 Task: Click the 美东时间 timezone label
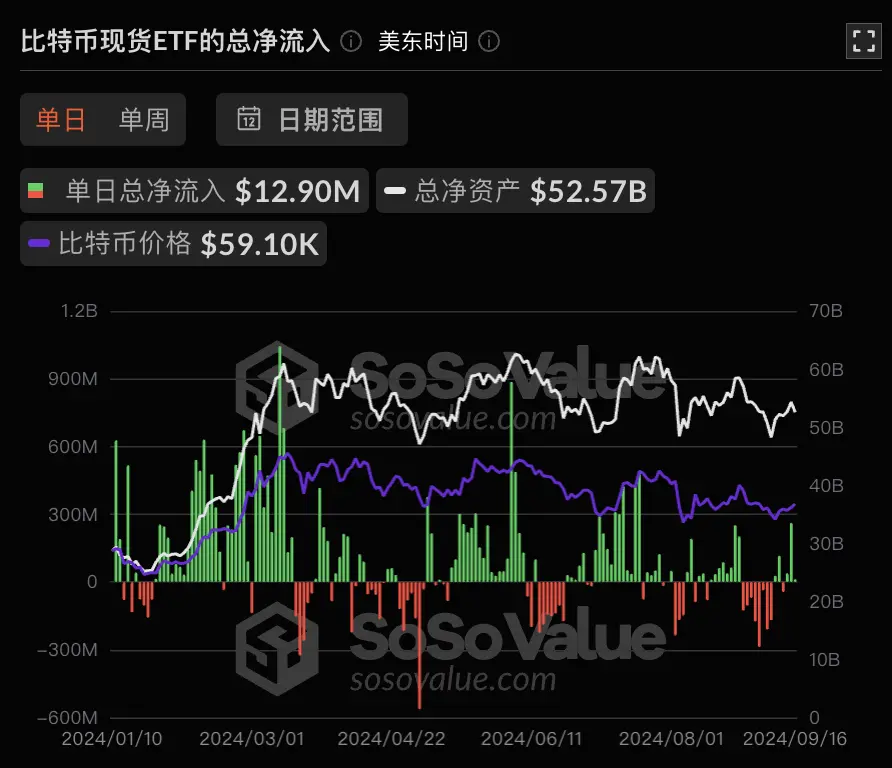pos(422,41)
